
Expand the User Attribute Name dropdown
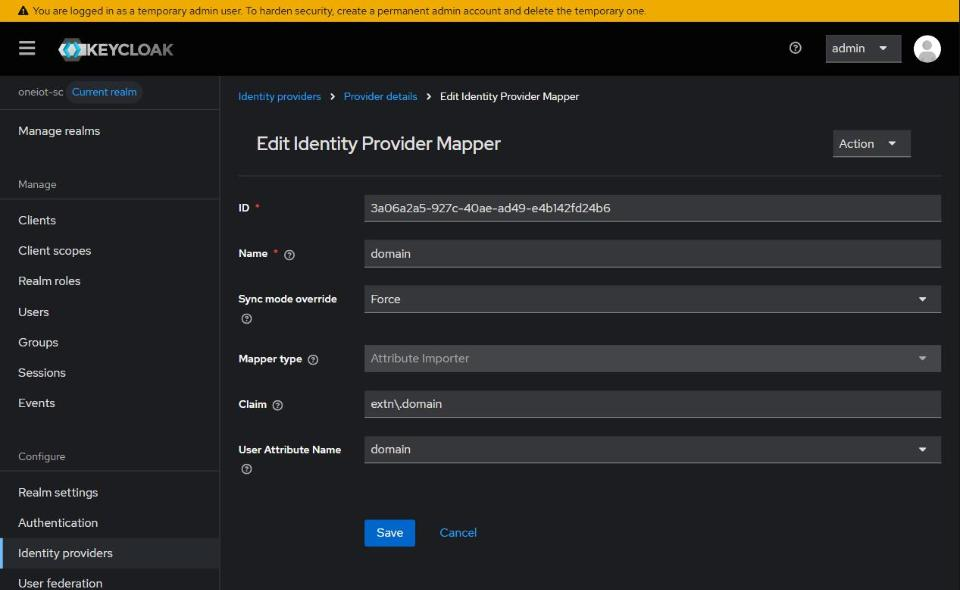[652, 450]
